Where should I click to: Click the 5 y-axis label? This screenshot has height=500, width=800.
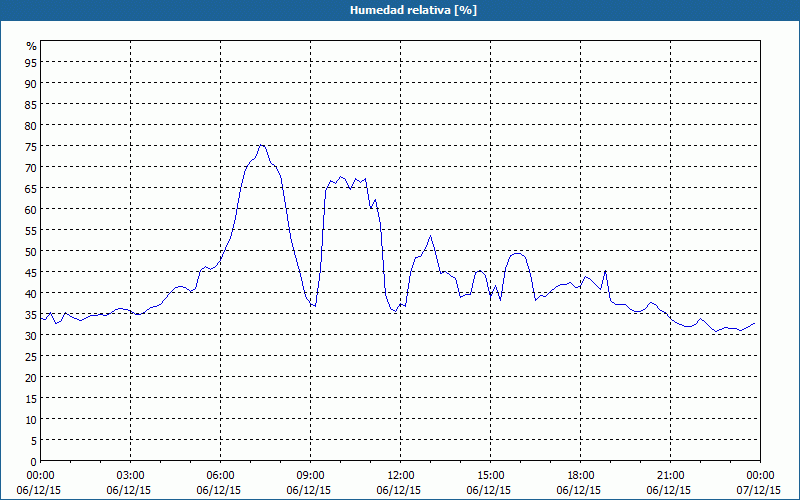click(34, 440)
